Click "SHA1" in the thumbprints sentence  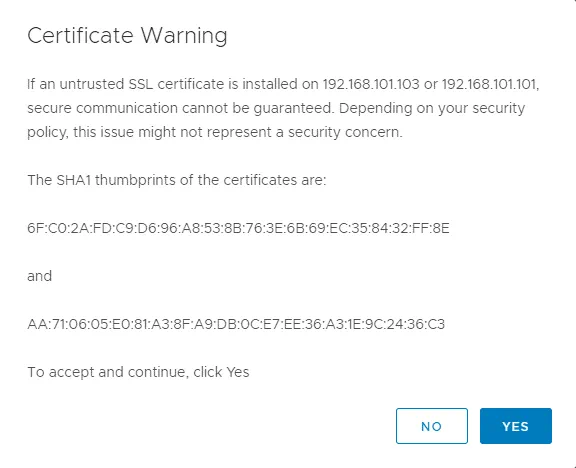tap(73, 180)
